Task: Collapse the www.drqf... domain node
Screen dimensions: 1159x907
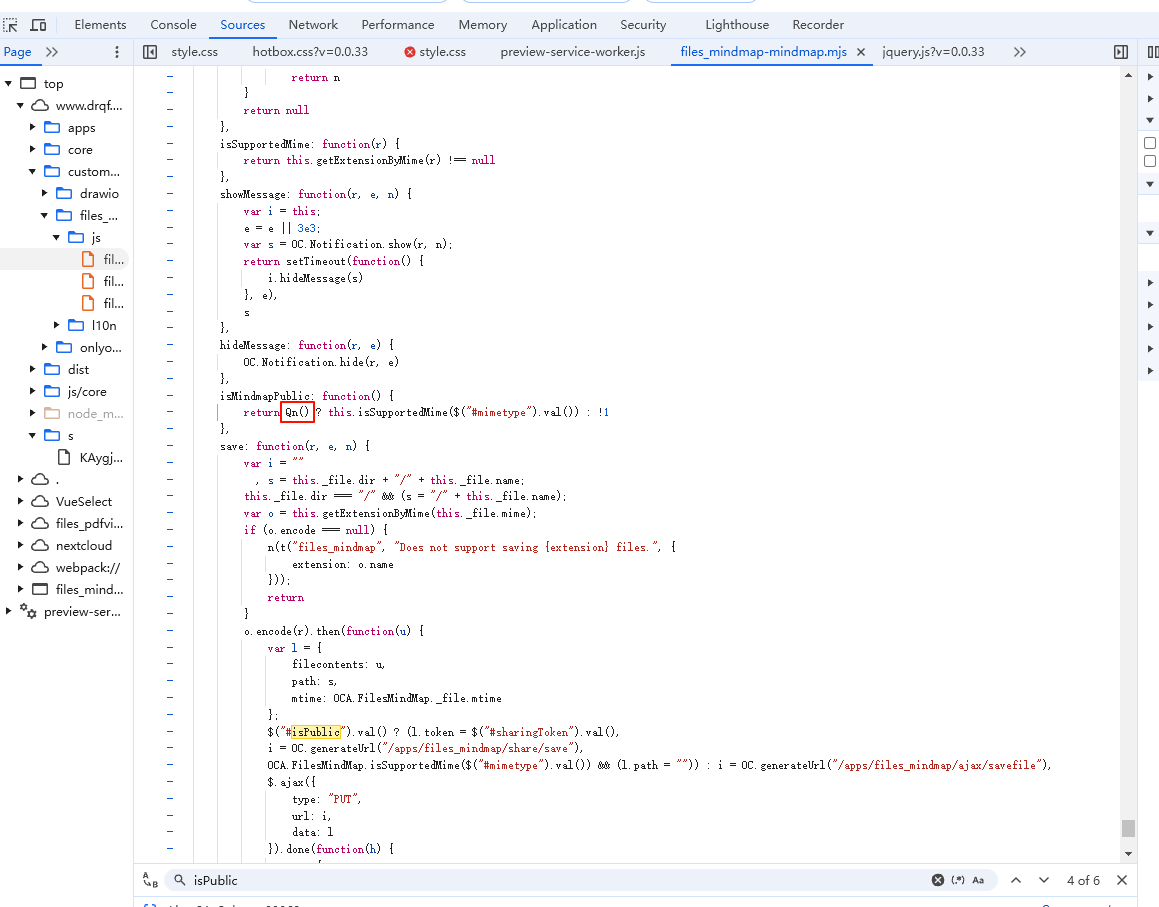Action: [x=20, y=106]
